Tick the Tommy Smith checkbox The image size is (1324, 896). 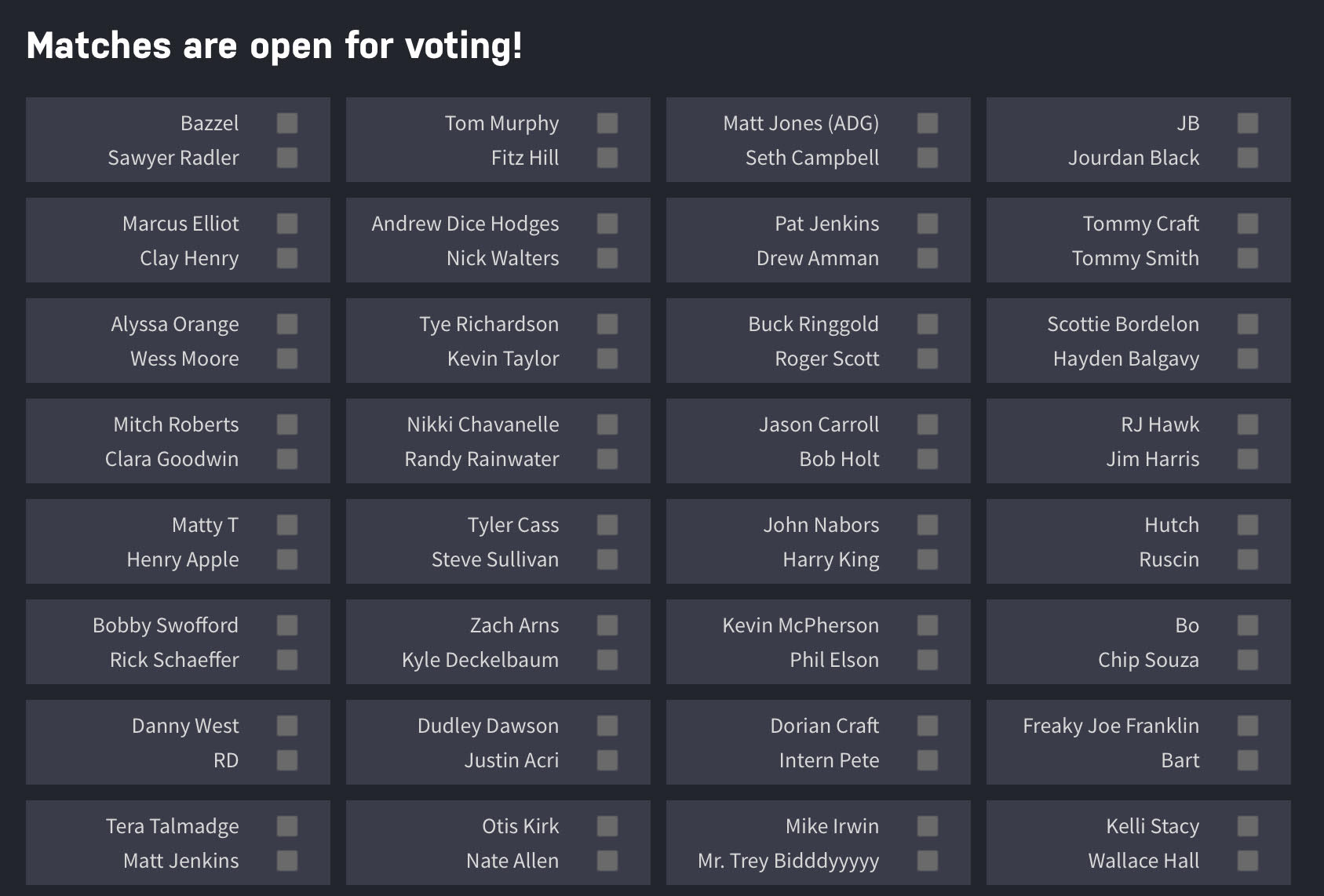(1248, 258)
